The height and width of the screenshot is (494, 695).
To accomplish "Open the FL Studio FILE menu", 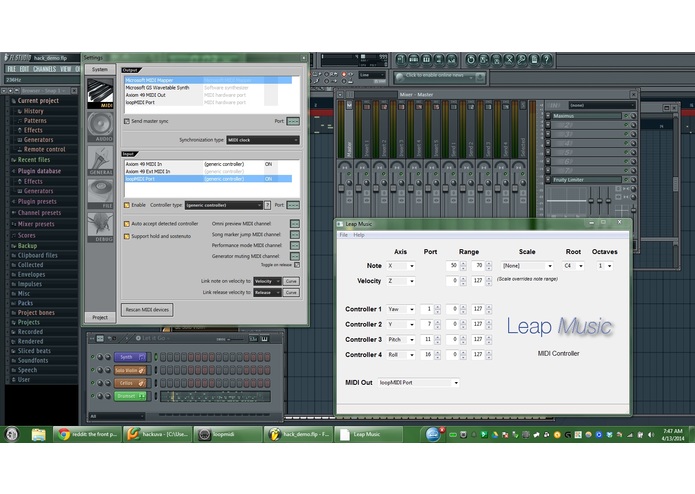I will click(x=12, y=69).
